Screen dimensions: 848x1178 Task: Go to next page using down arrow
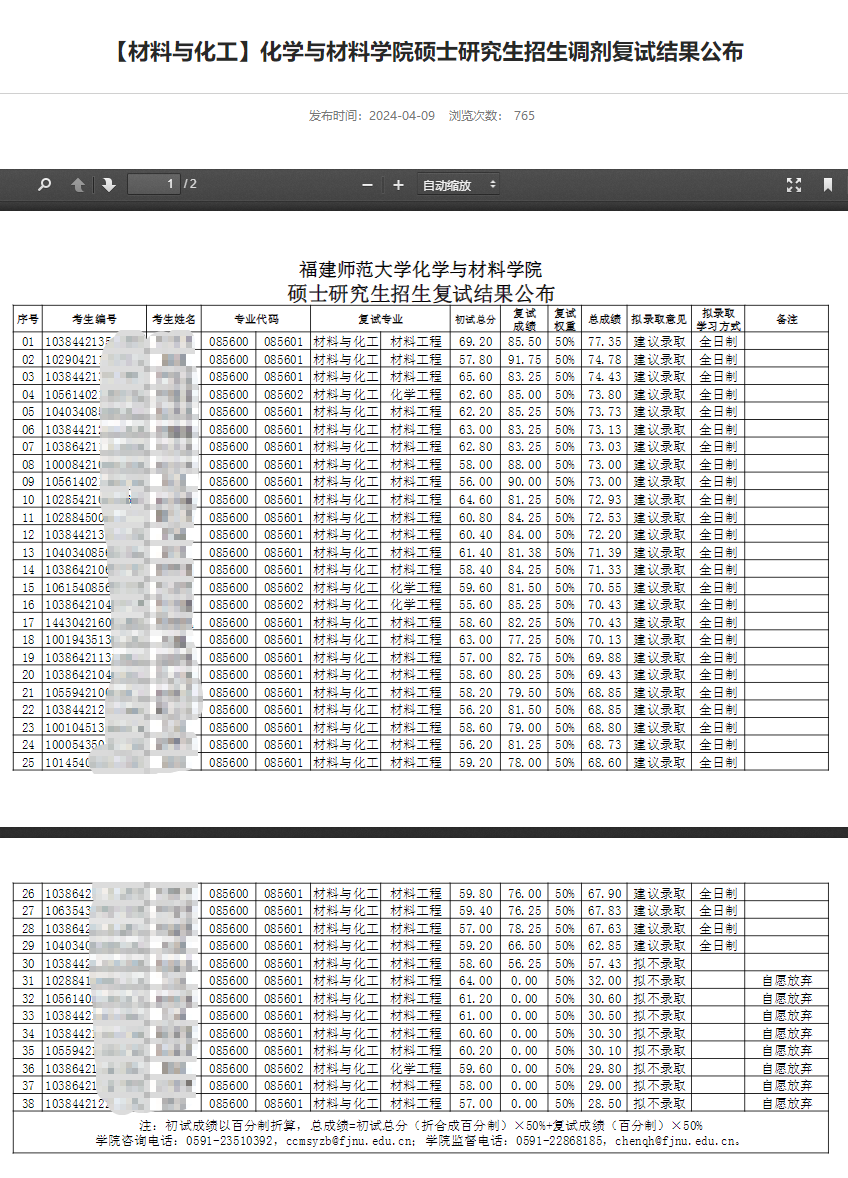[x=109, y=184]
